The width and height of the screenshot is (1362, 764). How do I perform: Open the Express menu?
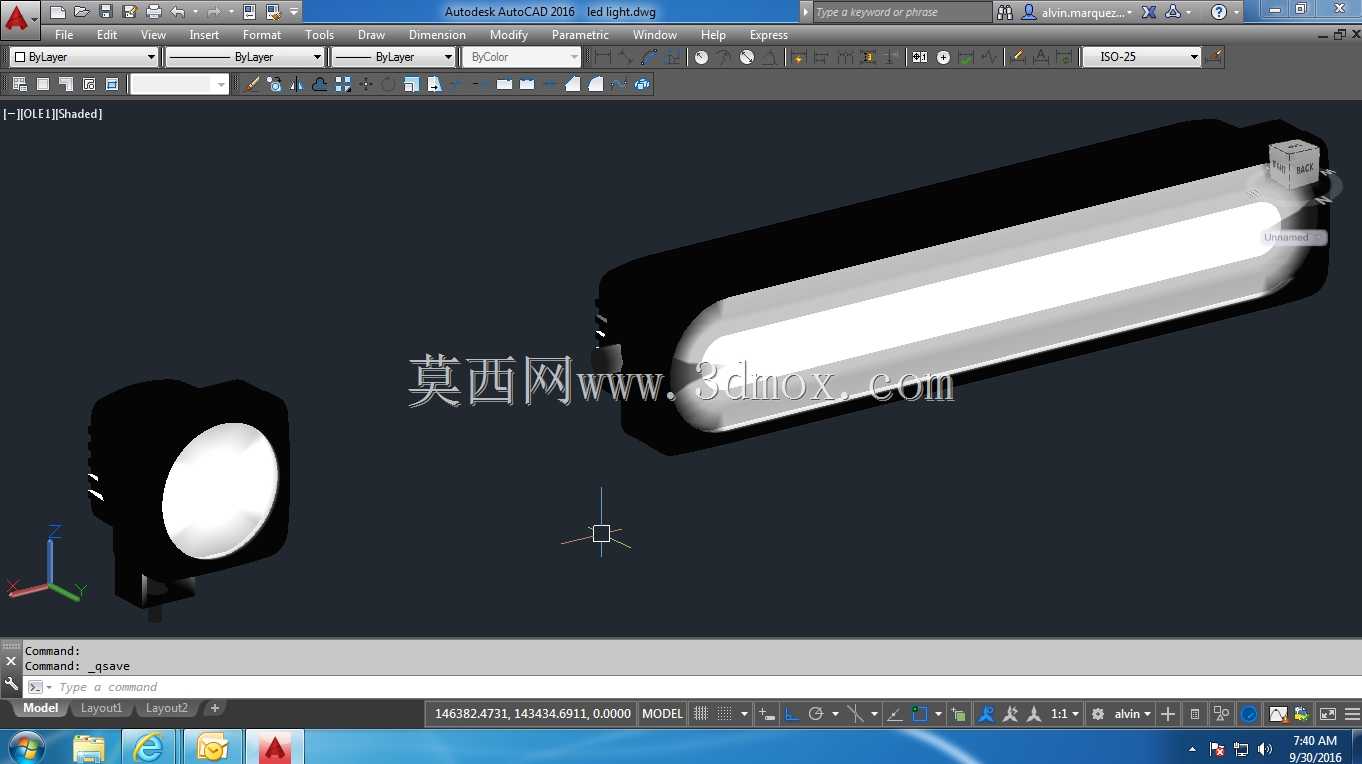coord(769,35)
